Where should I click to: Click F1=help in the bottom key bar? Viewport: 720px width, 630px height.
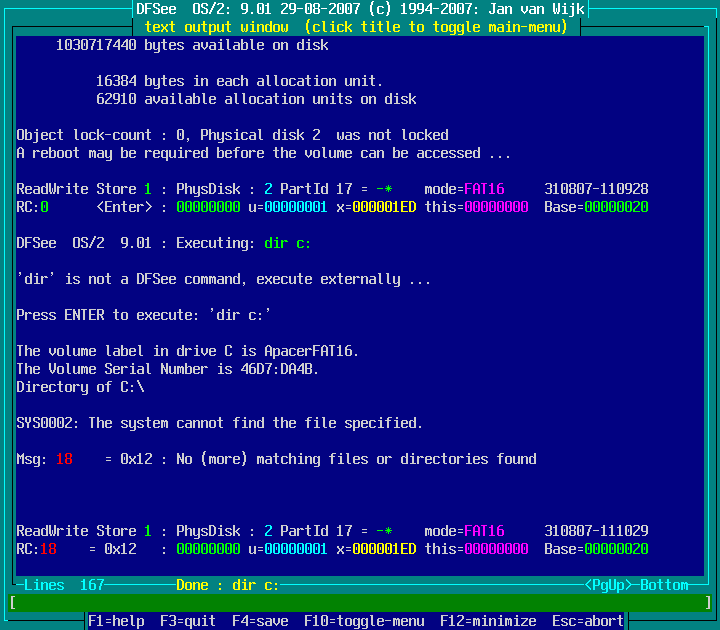(116, 621)
